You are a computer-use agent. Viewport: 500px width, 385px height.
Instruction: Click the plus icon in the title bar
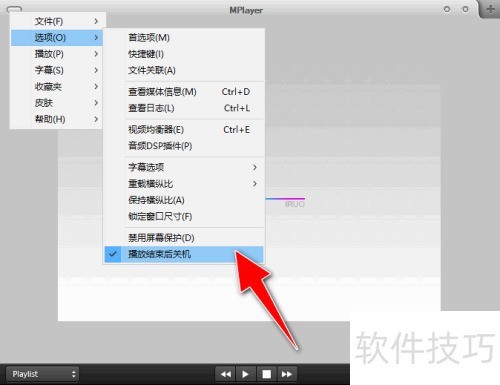click(490, 9)
